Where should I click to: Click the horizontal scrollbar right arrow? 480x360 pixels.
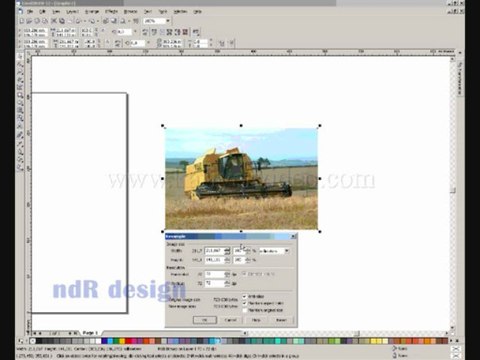447,333
